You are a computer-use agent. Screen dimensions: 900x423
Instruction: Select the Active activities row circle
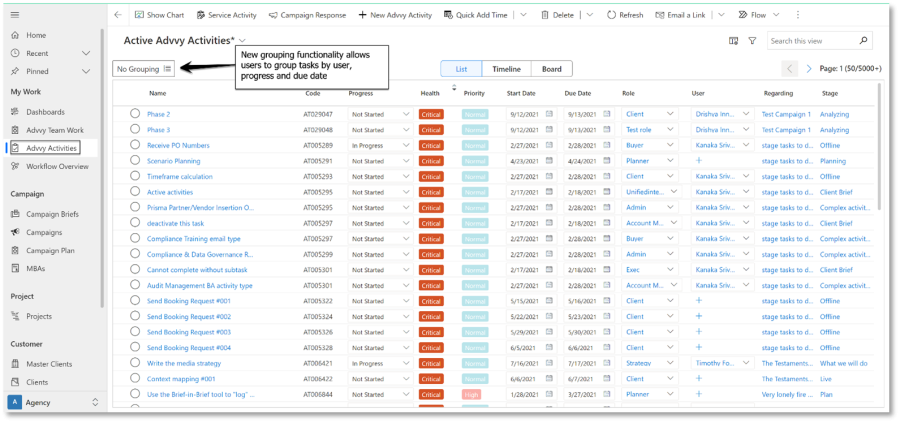[135, 192]
